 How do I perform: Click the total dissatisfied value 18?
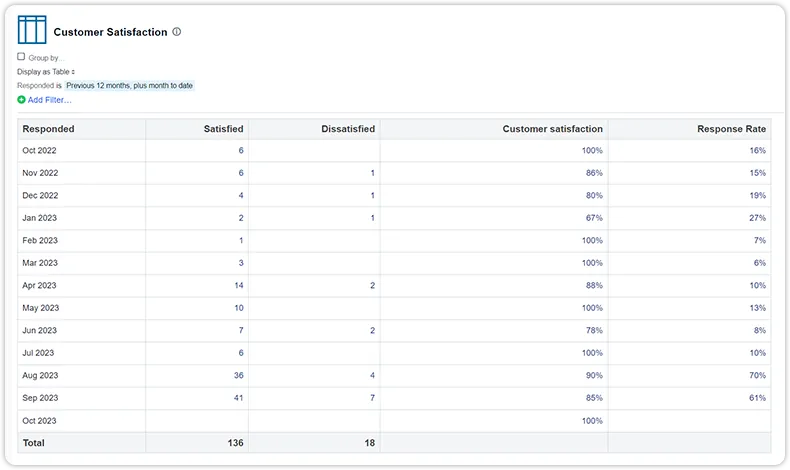click(x=370, y=443)
